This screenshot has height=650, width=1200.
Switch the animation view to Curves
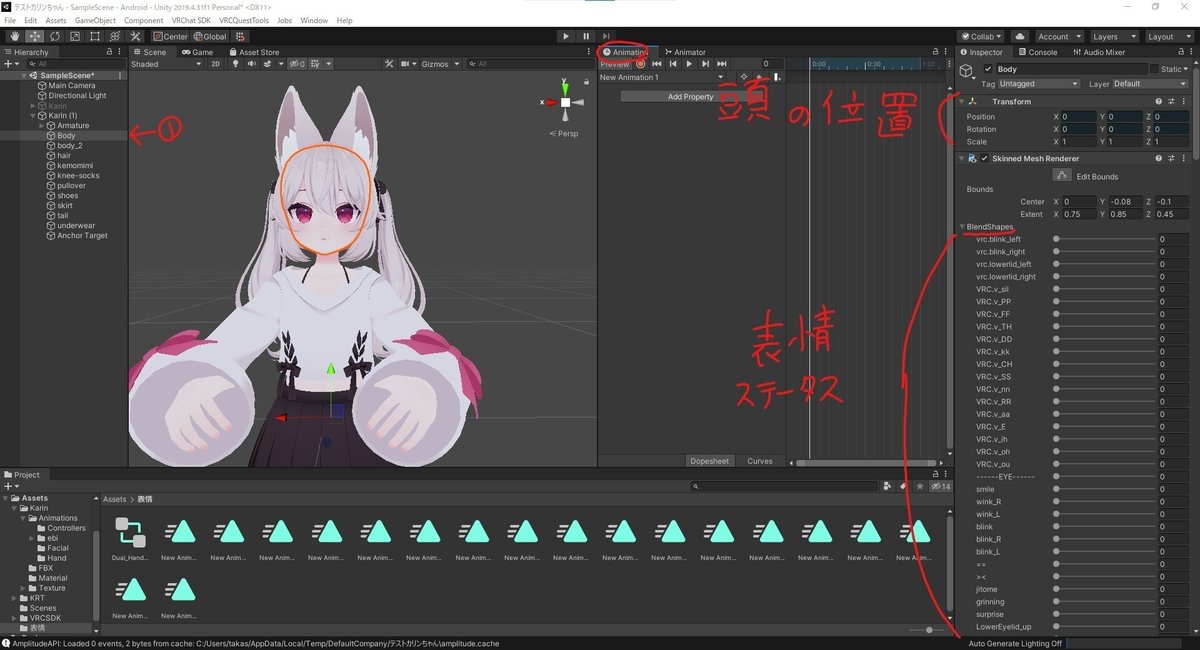(x=760, y=461)
